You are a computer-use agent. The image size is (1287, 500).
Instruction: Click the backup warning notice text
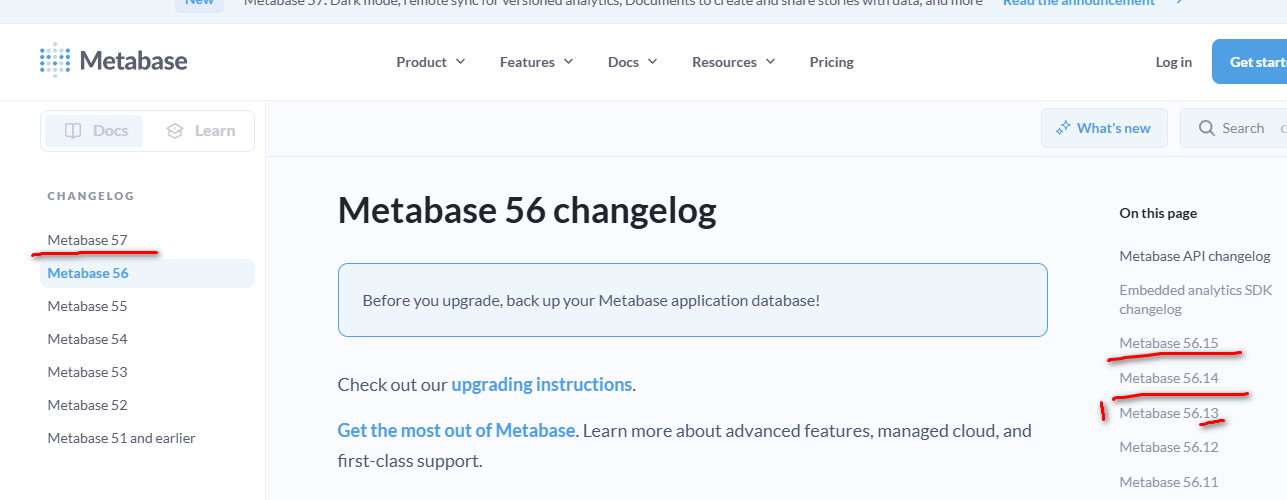pyautogui.click(x=591, y=300)
